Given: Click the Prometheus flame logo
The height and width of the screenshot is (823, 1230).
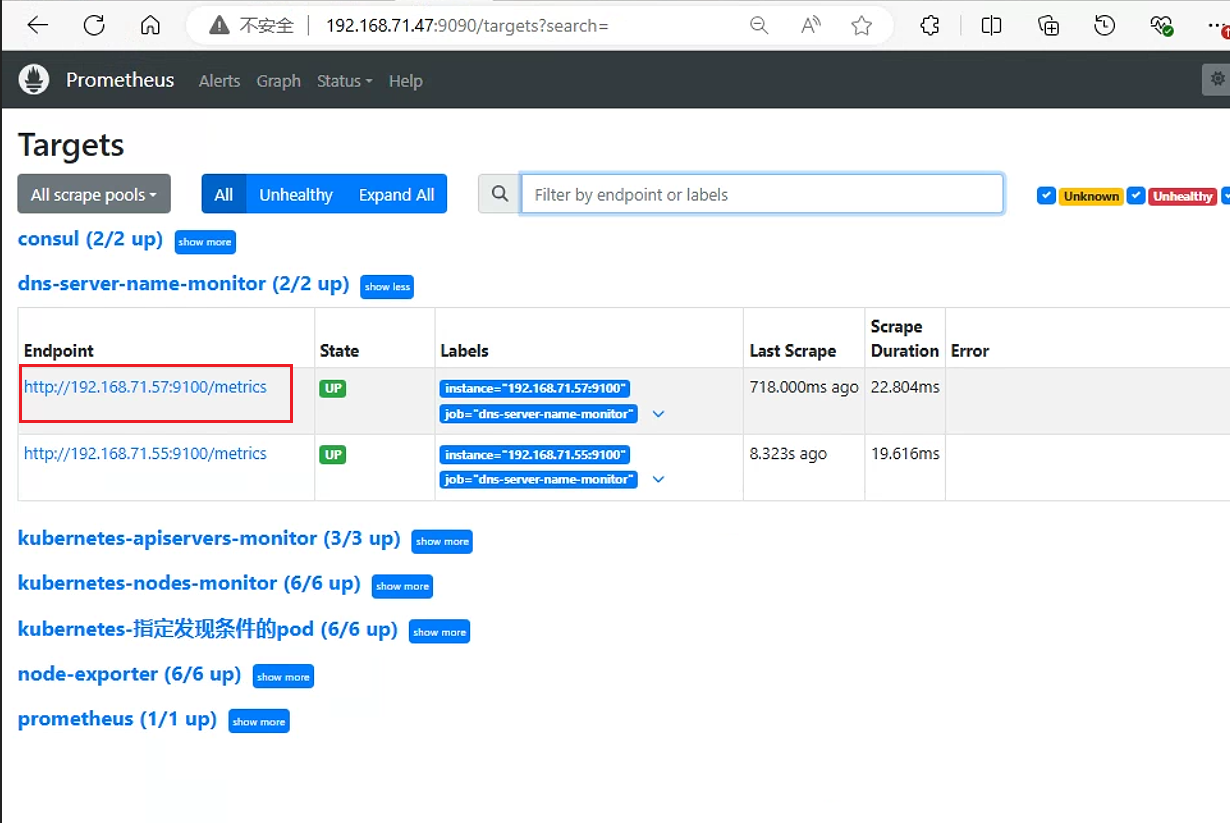Looking at the screenshot, I should (34, 80).
